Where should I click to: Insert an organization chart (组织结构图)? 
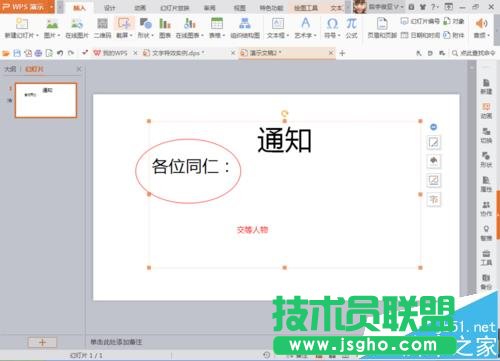click(245, 24)
